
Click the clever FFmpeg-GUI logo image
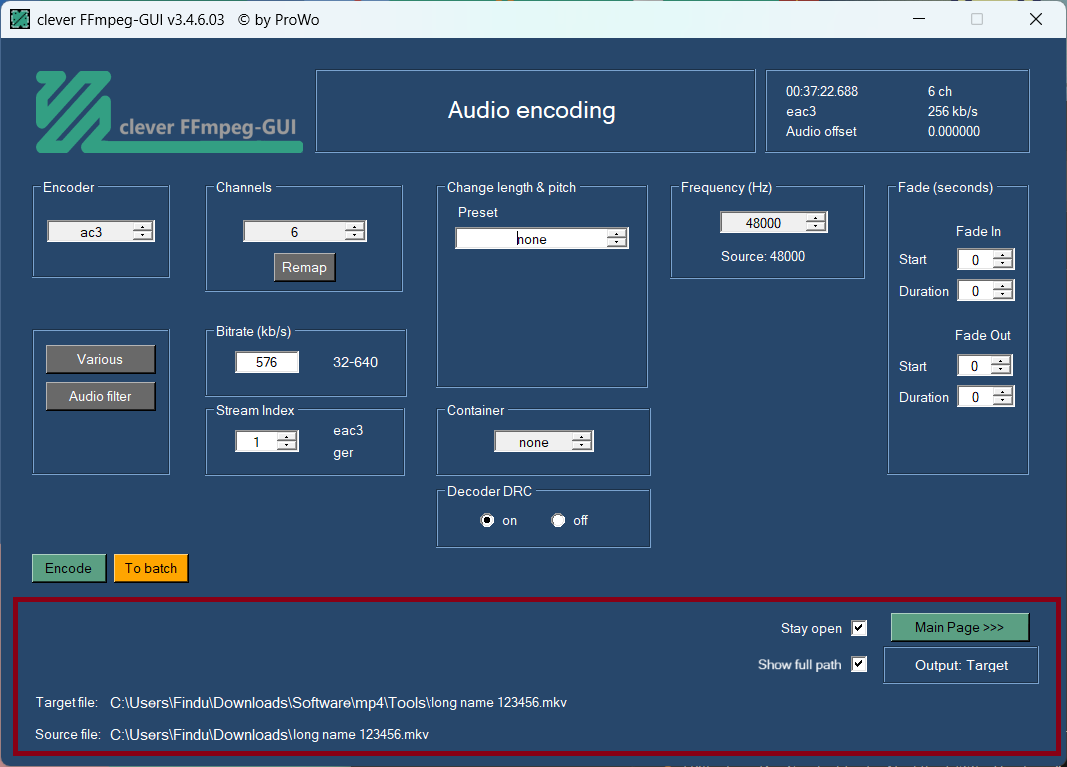coord(169,112)
